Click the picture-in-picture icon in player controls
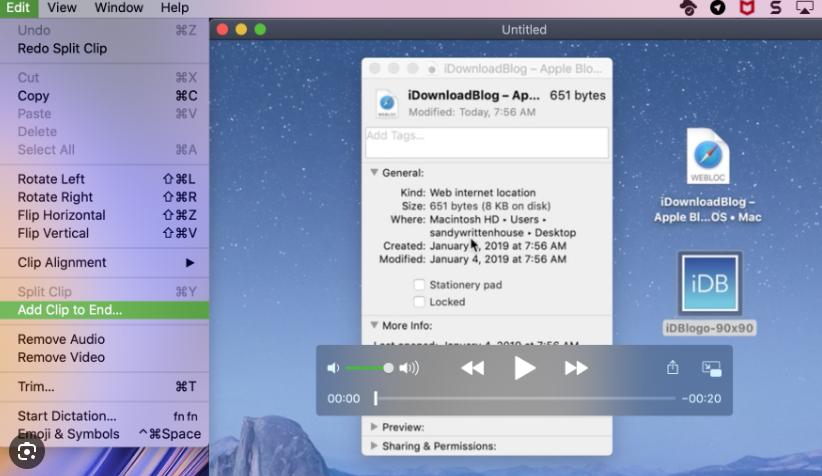Image resolution: width=822 pixels, height=476 pixels. click(711, 369)
